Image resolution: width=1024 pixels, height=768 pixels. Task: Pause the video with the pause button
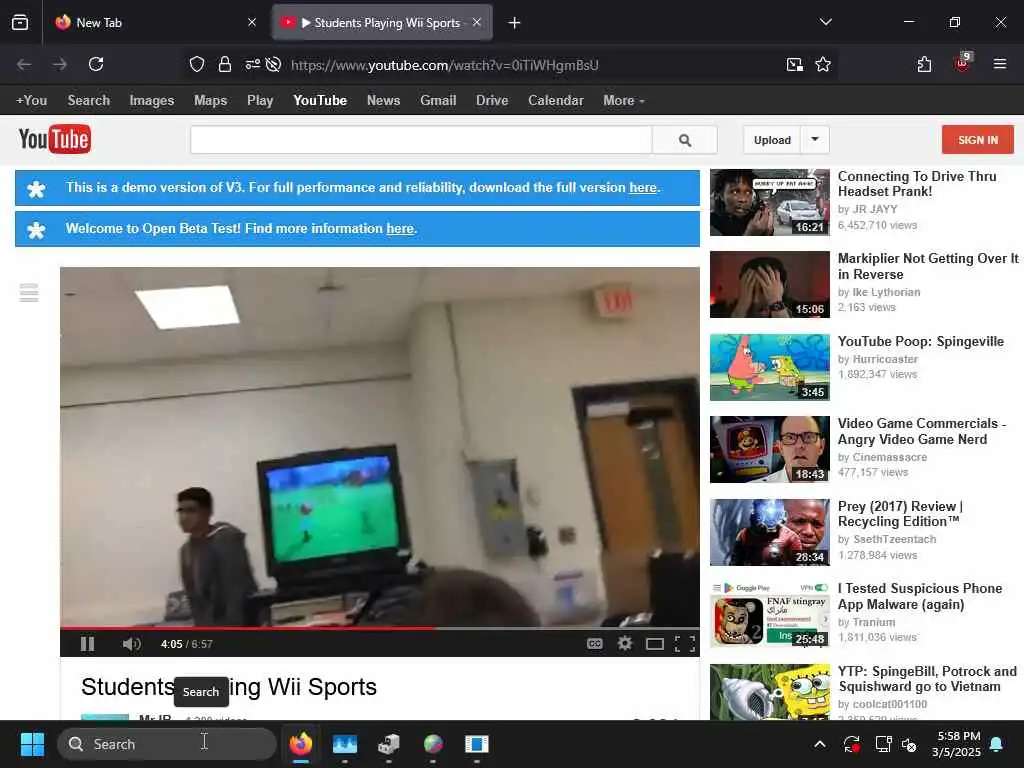[x=88, y=644]
